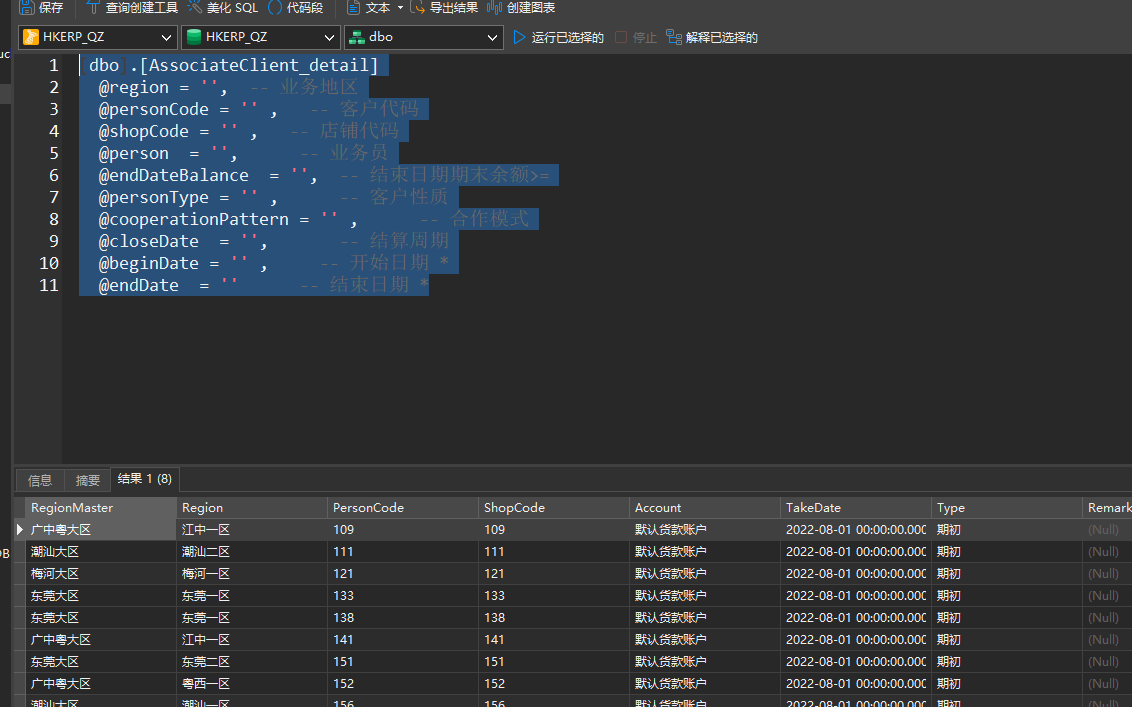This screenshot has height=707, width=1132.
Task: Click the TakeDate column header
Action: pyautogui.click(x=855, y=508)
